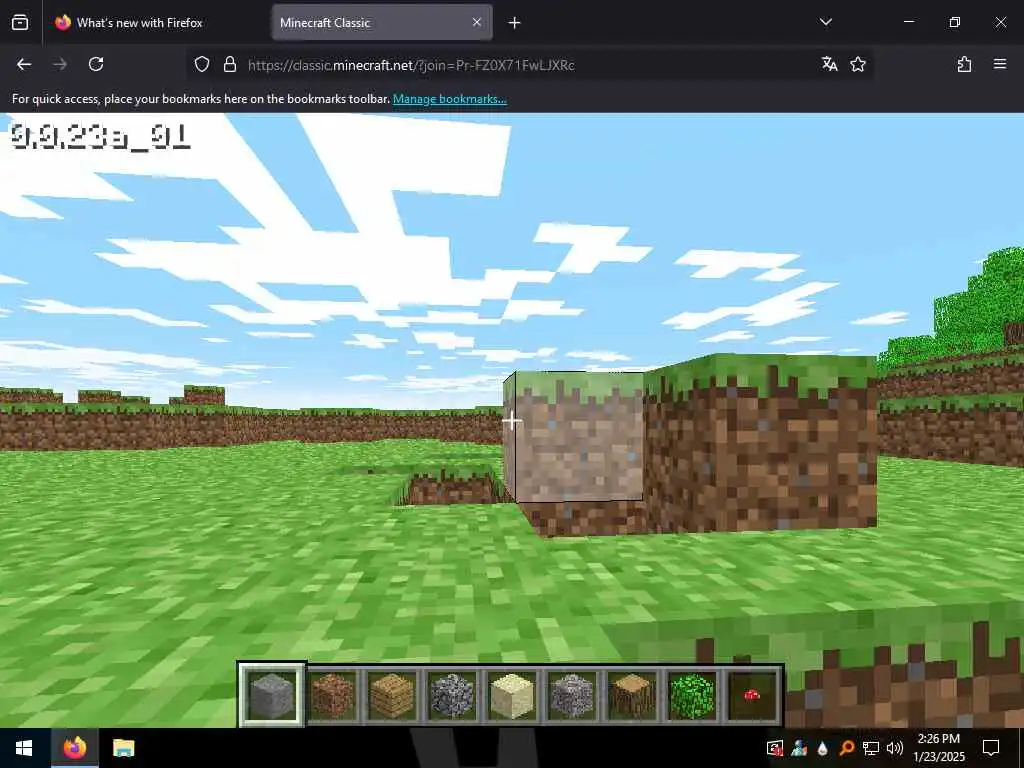This screenshot has width=1024, height=768.
Task: Select the sand block in hotbar
Action: point(512,695)
